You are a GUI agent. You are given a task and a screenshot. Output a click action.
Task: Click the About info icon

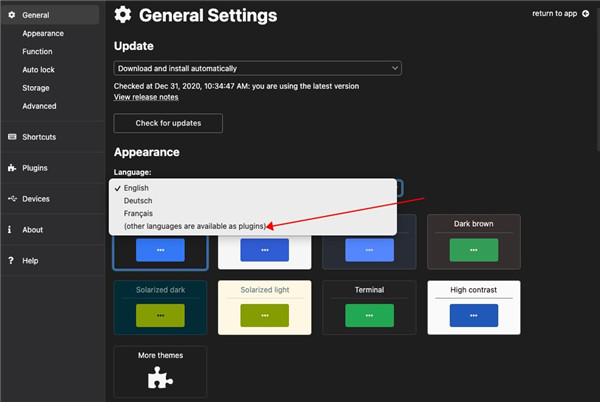pos(10,230)
